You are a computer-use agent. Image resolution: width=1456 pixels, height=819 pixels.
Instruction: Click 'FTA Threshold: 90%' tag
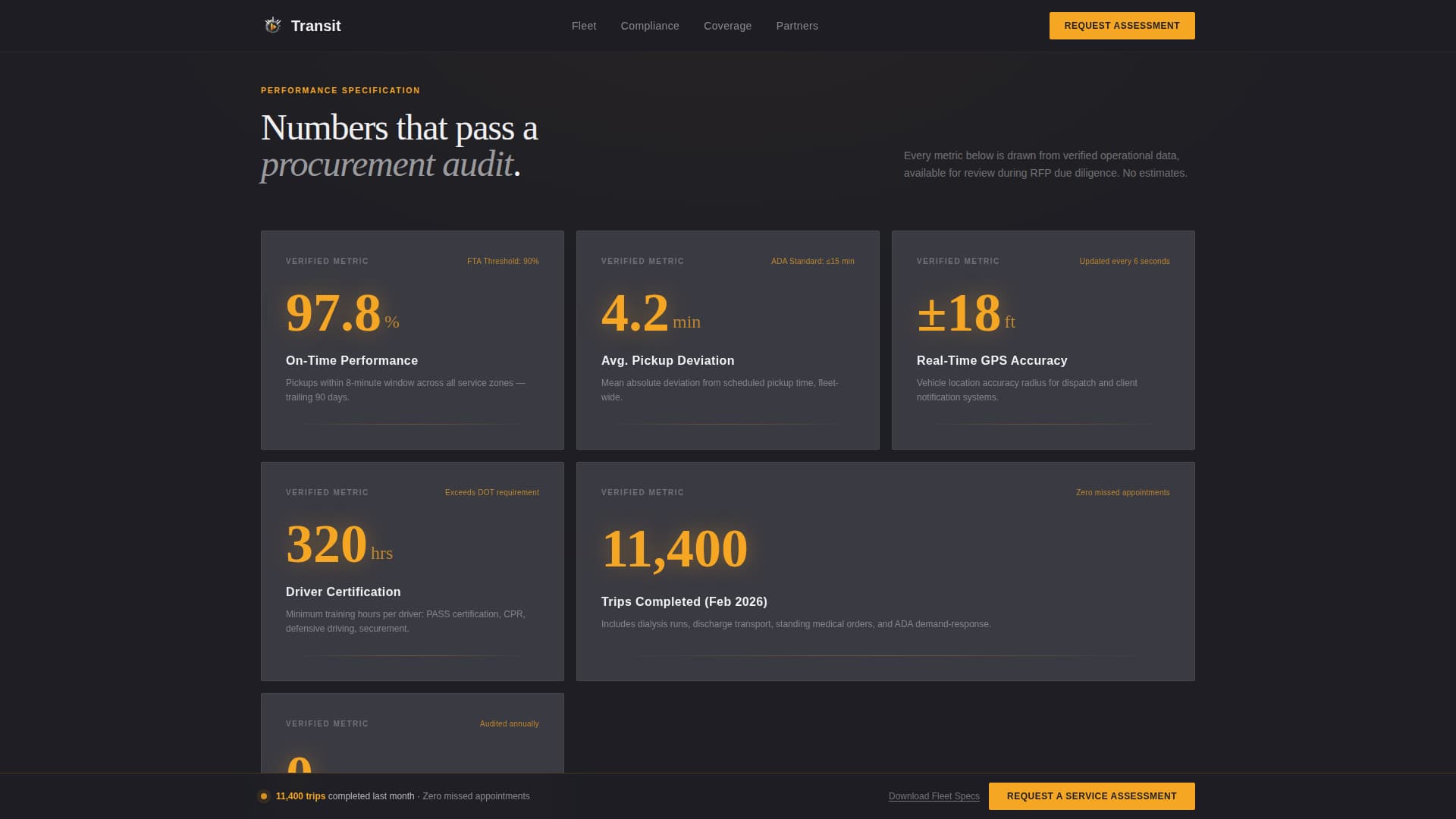coord(503,261)
